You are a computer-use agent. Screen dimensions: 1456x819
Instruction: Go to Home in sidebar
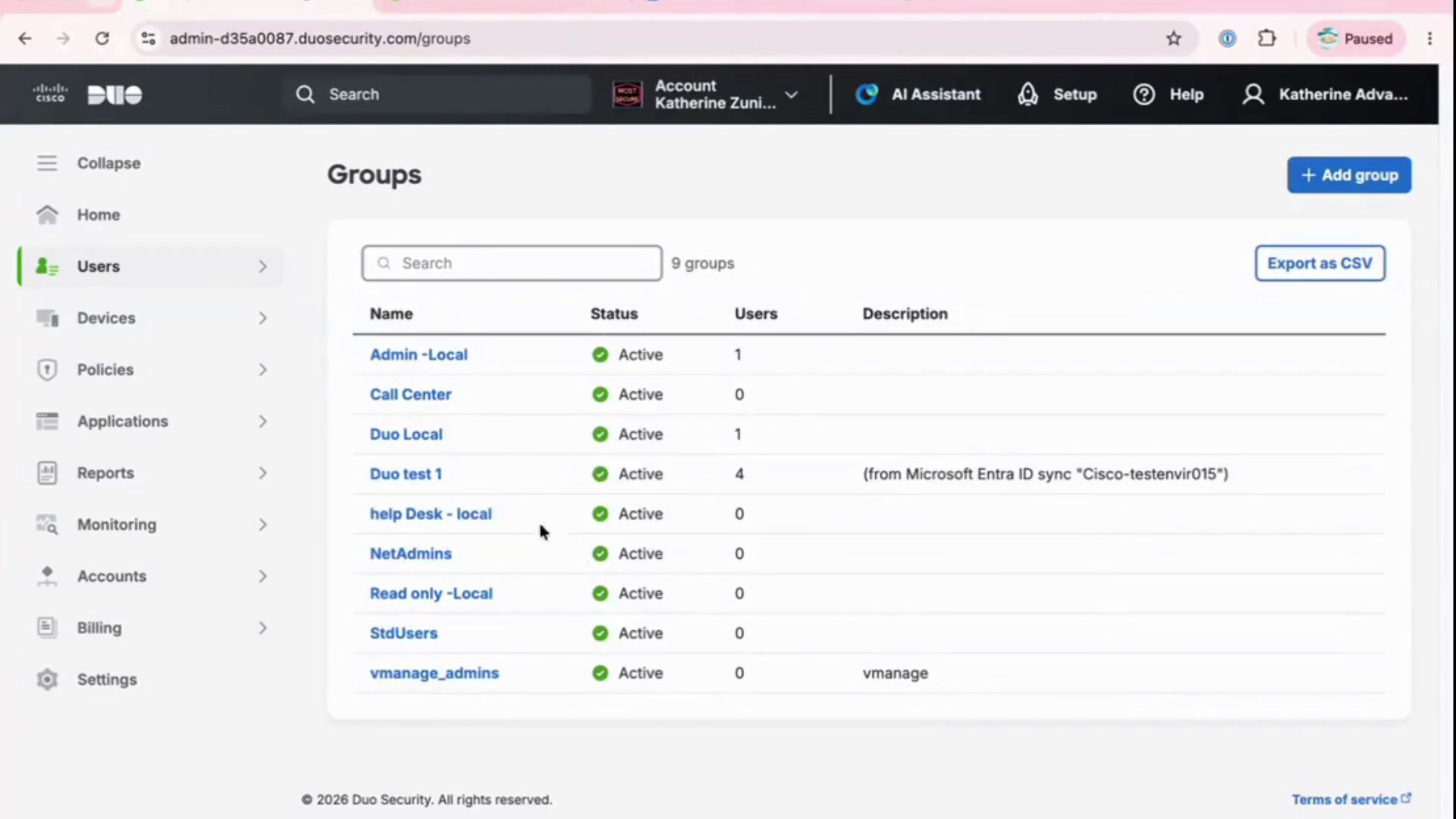pyautogui.click(x=78, y=215)
